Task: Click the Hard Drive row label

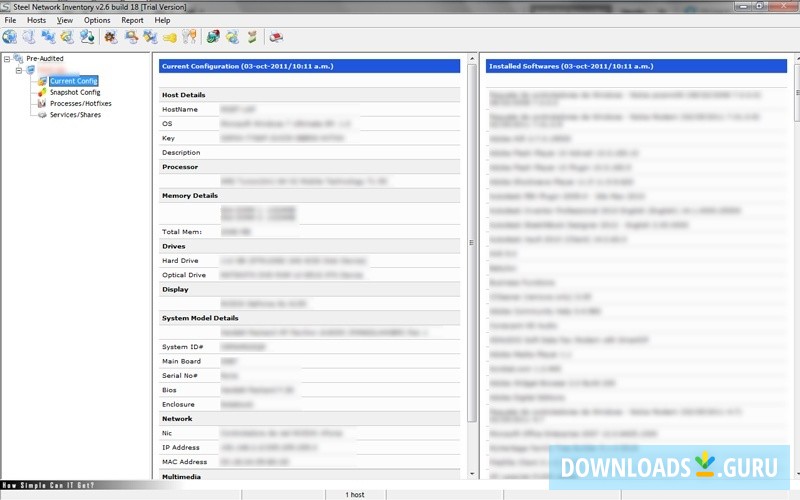Action: [180, 260]
